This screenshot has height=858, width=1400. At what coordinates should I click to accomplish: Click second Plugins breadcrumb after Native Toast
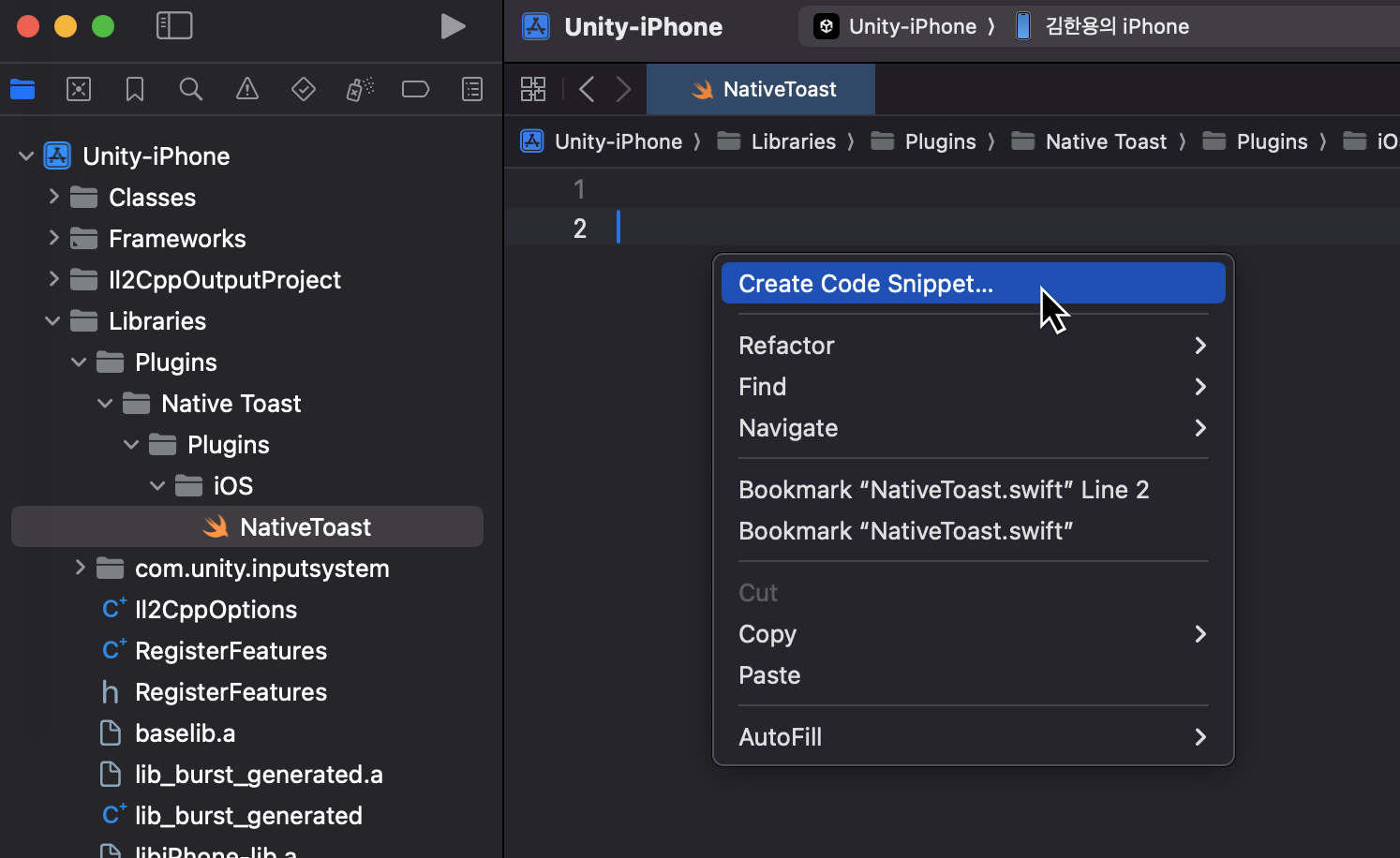1272,141
